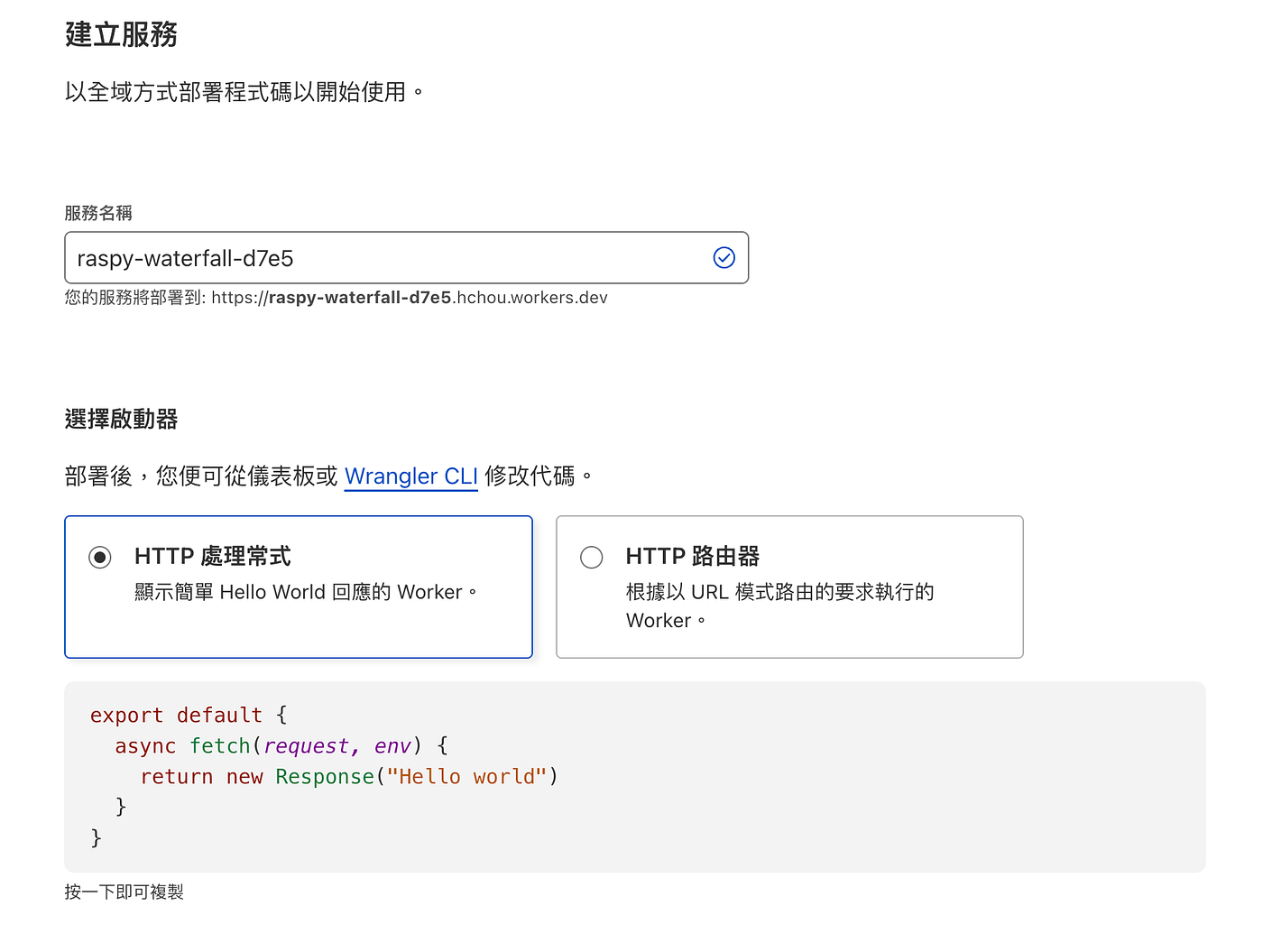Click the workers.dev deployment URL text
Image resolution: width=1263 pixels, height=952 pixels.
click(409, 298)
